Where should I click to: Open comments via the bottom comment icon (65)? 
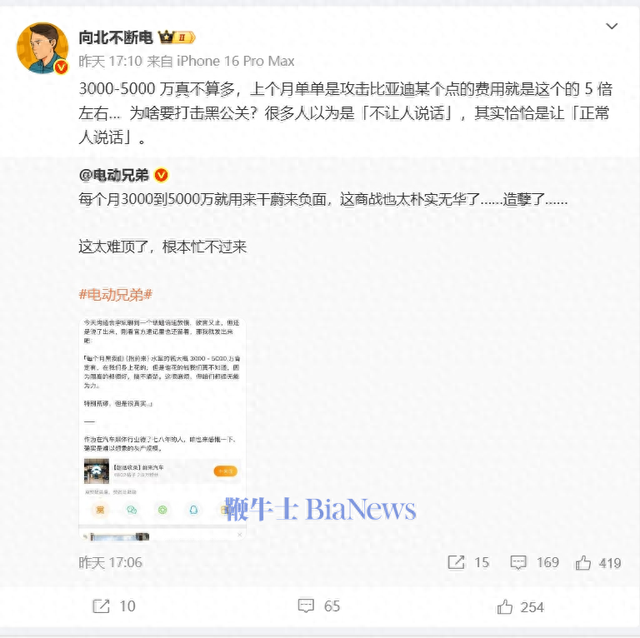click(x=306, y=606)
